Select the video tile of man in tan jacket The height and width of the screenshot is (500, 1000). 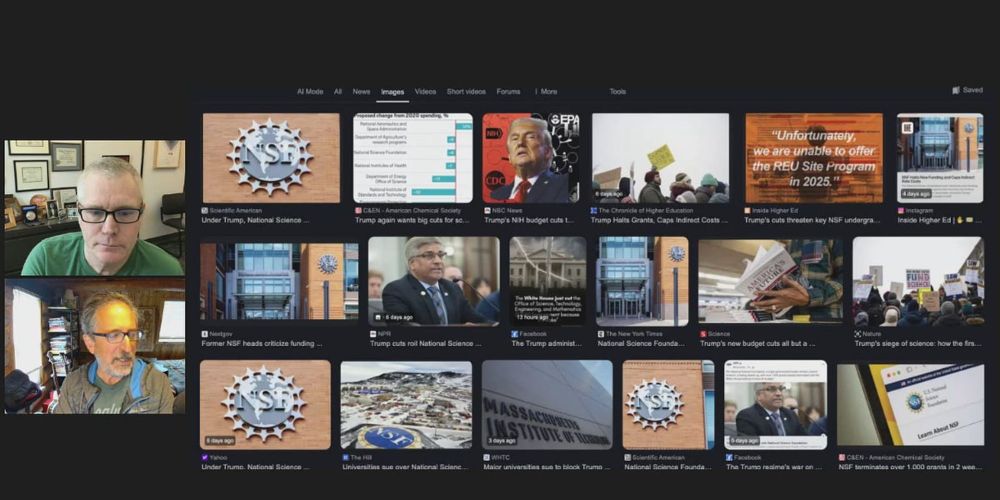pos(95,346)
